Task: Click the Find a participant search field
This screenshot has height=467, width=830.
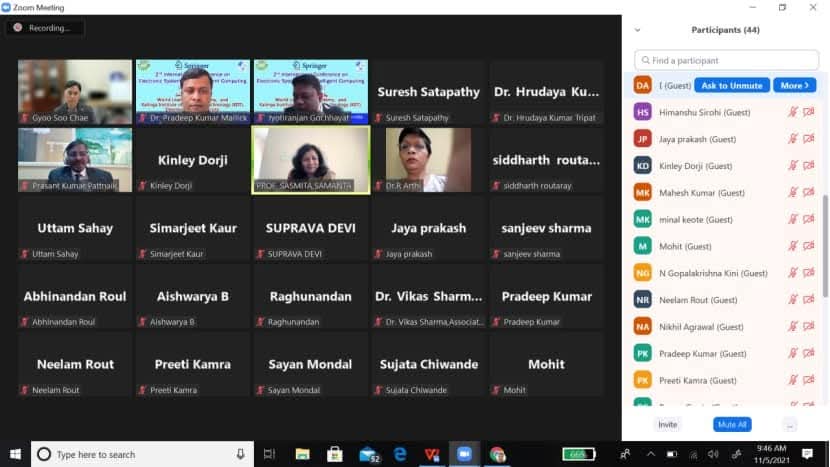Action: pos(726,61)
